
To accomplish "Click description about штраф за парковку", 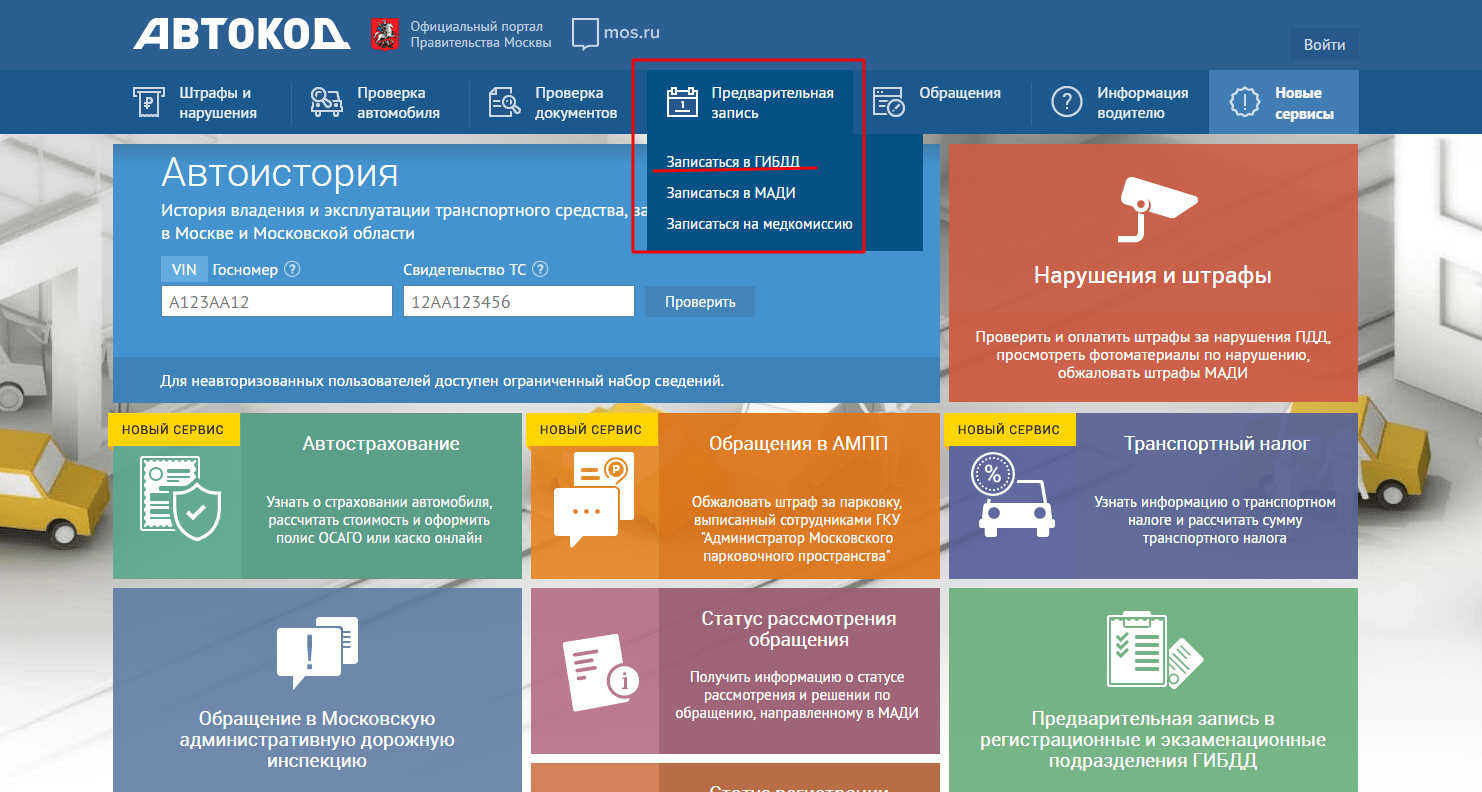I will tap(798, 529).
